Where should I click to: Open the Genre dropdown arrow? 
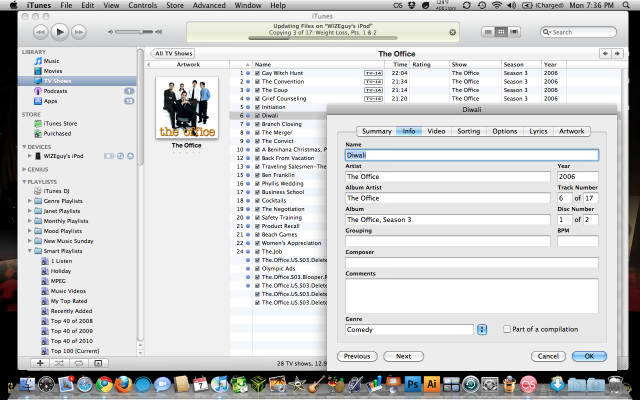point(482,329)
